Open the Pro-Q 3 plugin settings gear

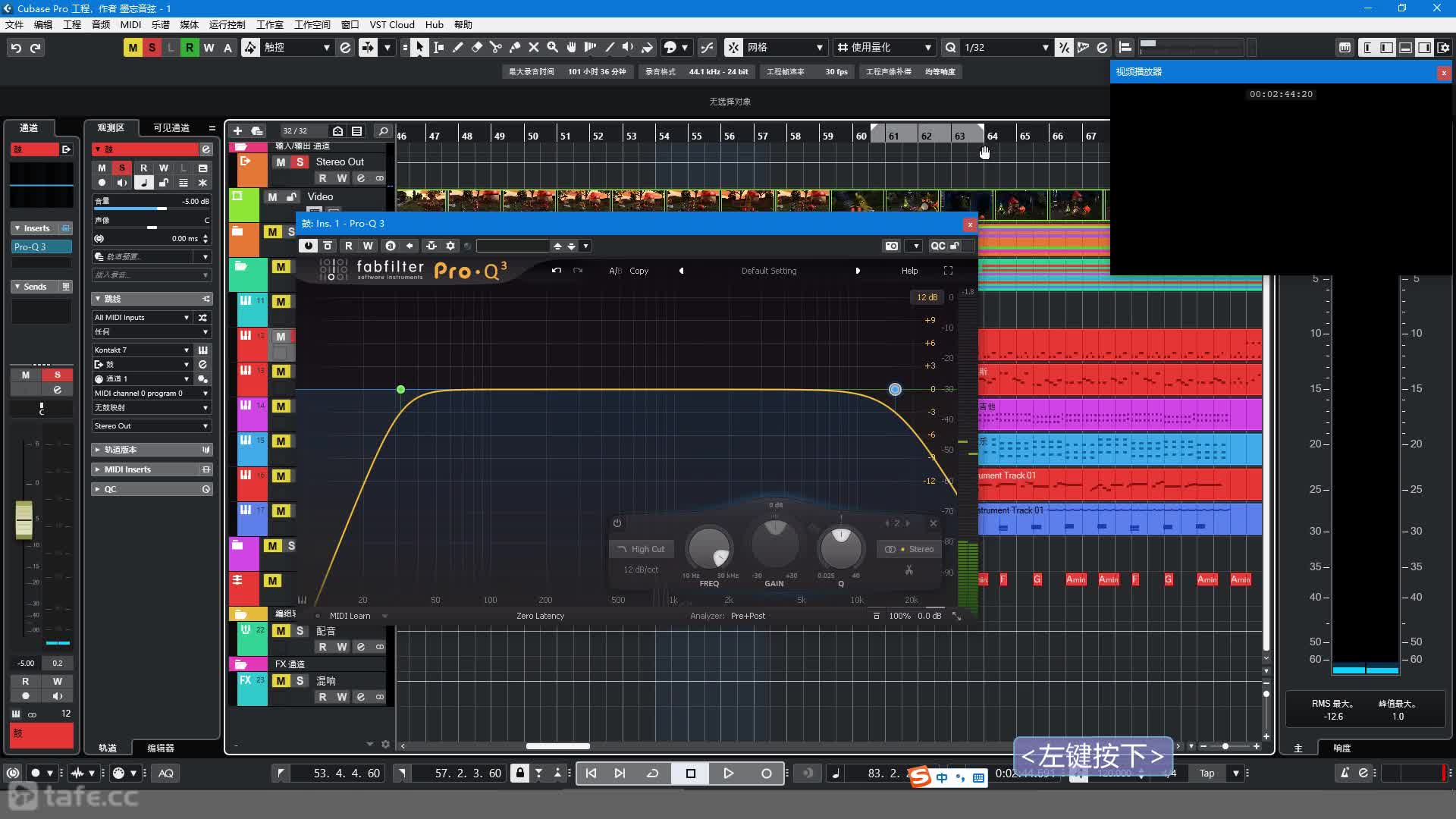[x=450, y=246]
